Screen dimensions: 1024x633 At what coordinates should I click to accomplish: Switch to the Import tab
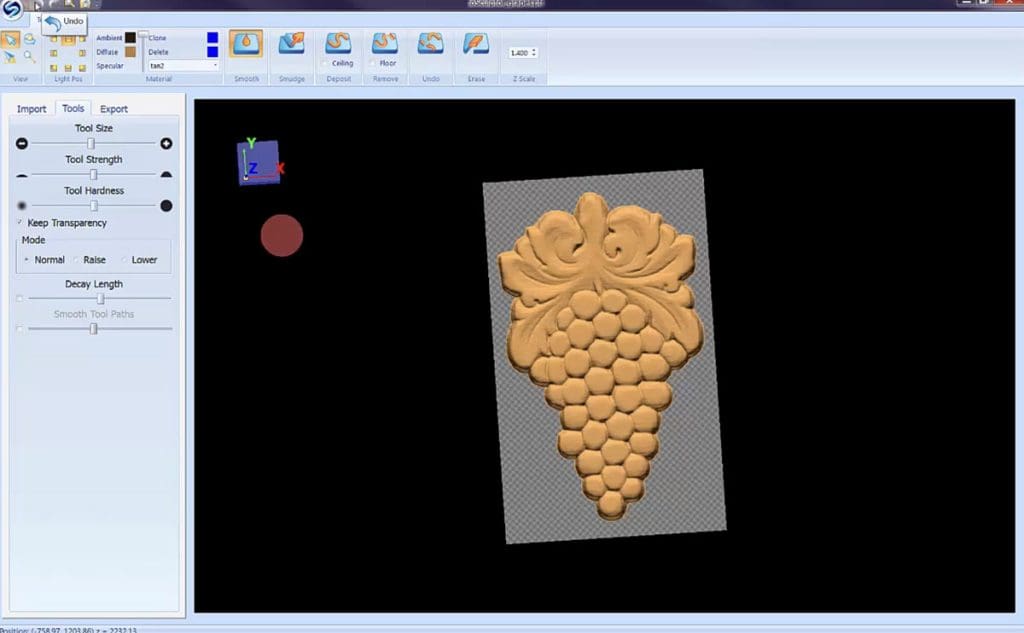[x=31, y=109]
